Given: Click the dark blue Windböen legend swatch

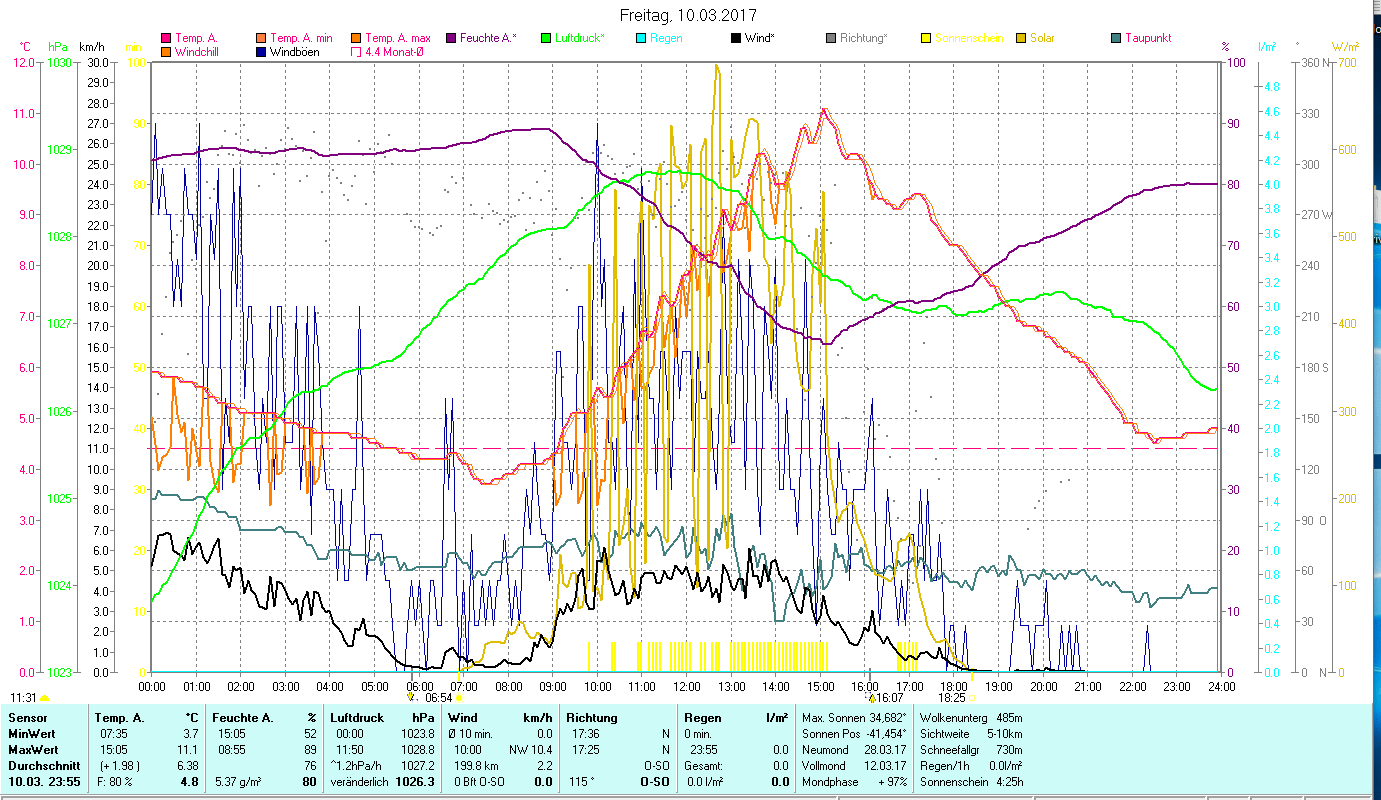Looking at the screenshot, I should pyautogui.click(x=261, y=51).
